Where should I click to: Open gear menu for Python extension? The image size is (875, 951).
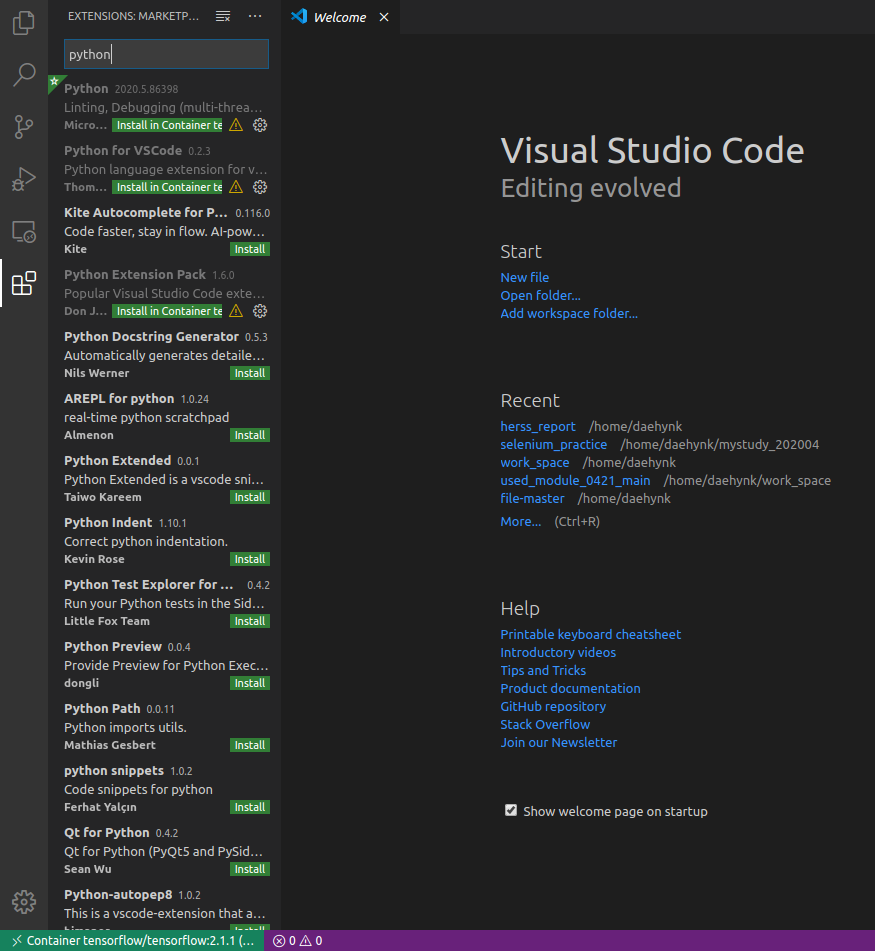tap(260, 125)
